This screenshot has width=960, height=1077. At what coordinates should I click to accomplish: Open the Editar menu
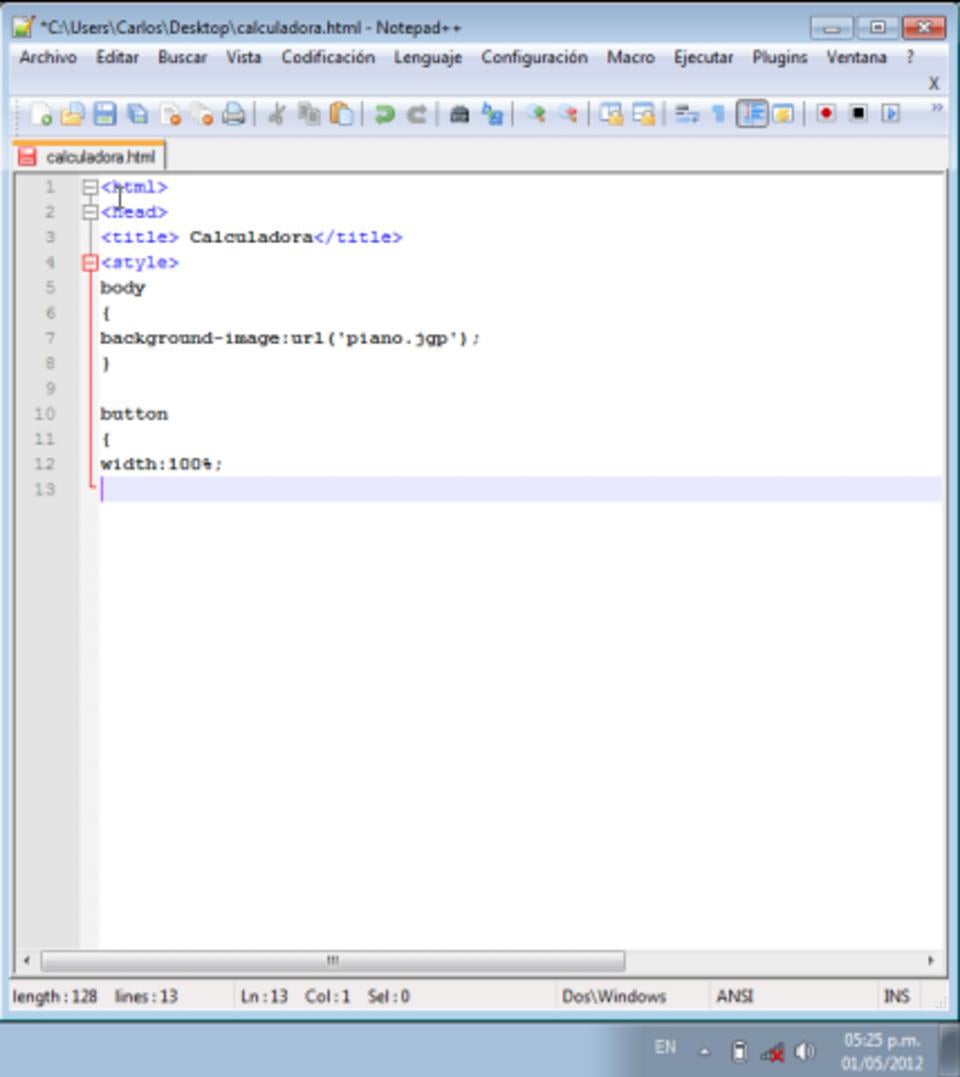(117, 57)
